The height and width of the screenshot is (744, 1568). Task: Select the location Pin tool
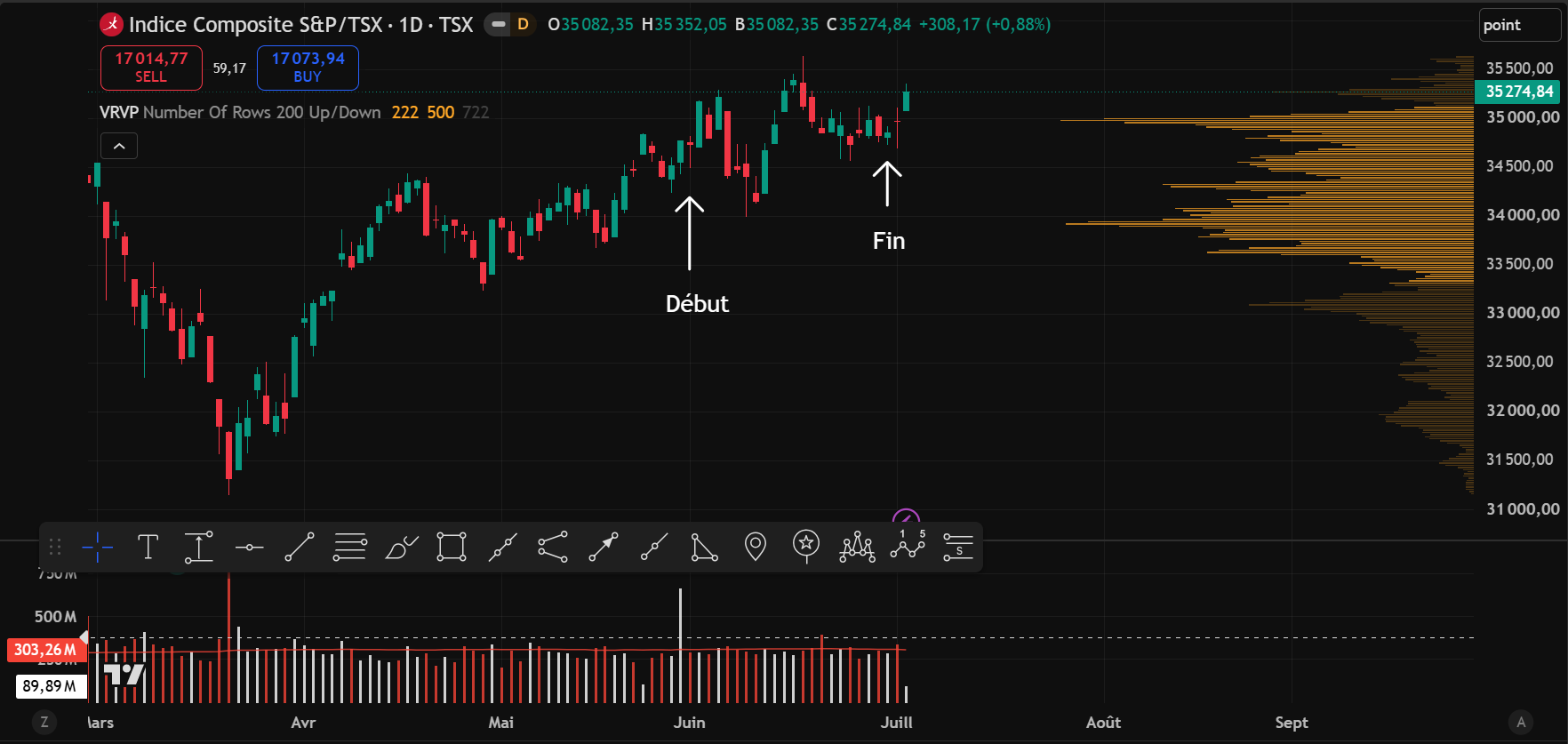point(756,547)
